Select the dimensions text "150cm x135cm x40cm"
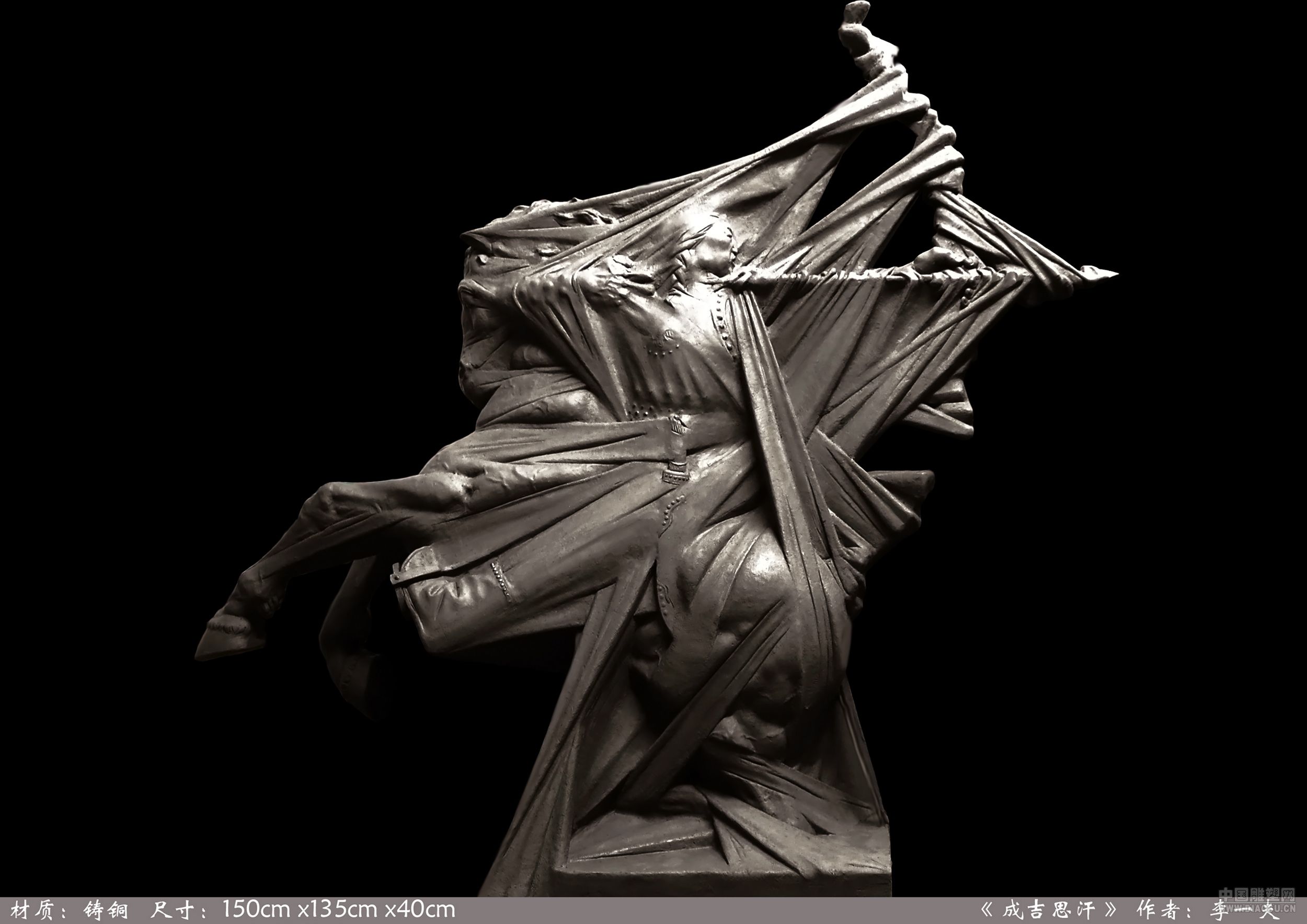 [x=338, y=910]
